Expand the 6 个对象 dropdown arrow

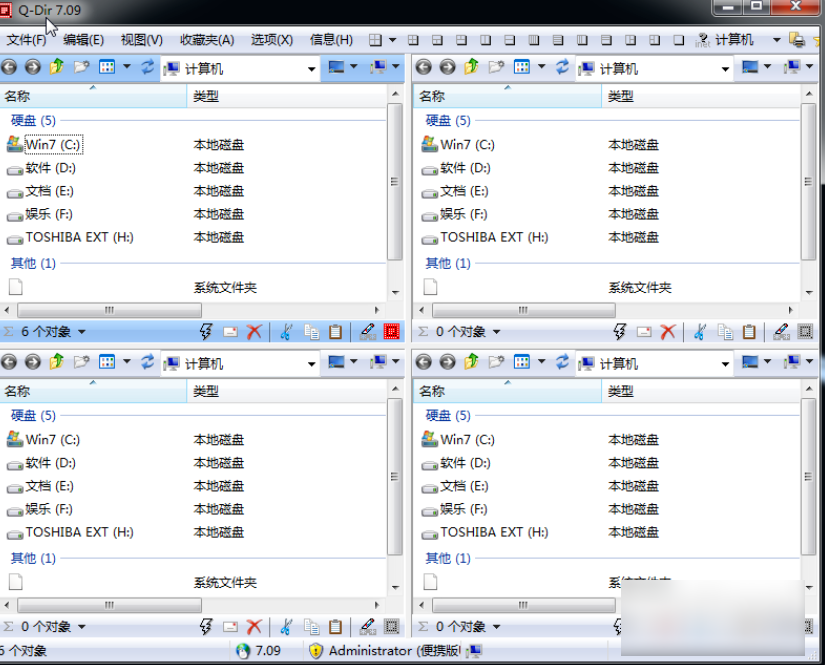[82, 332]
